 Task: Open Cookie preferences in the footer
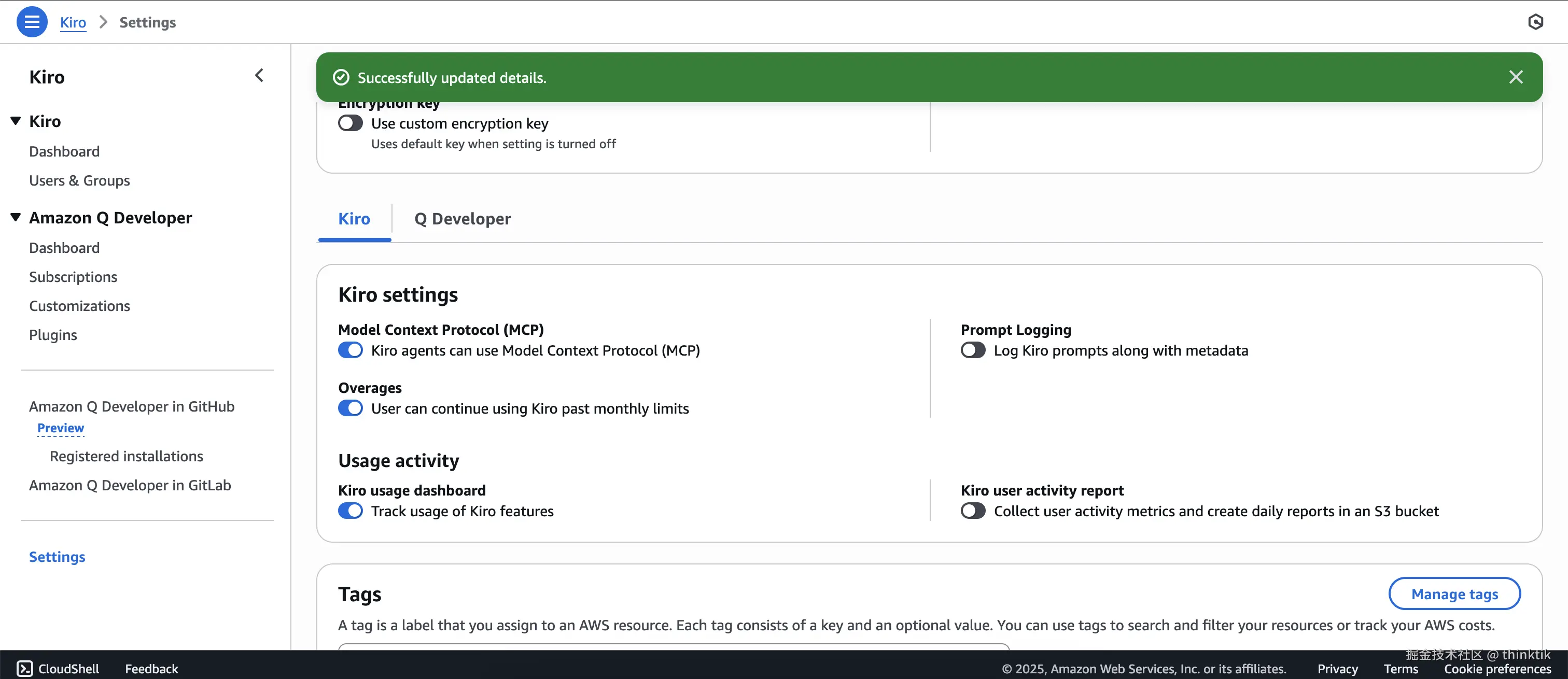click(1497, 669)
